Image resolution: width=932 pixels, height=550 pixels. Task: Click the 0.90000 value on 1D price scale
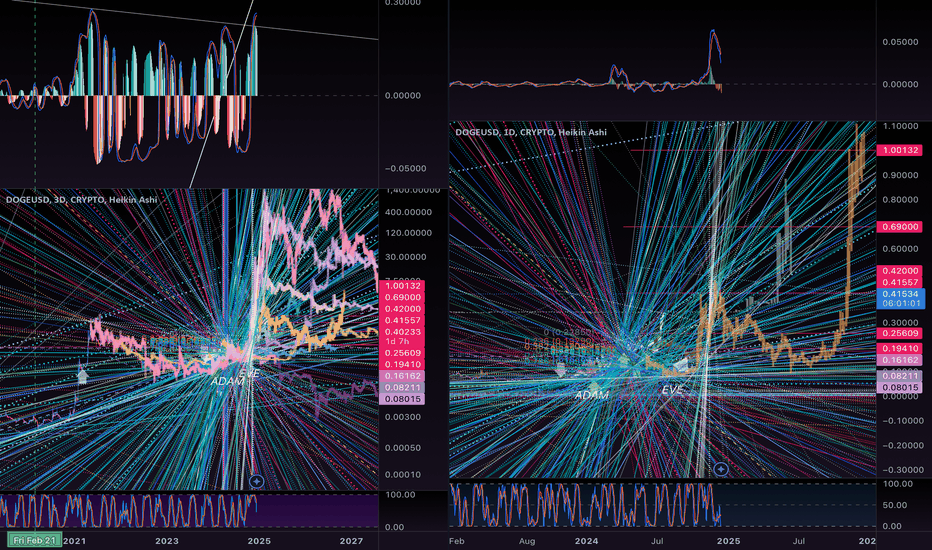(900, 175)
